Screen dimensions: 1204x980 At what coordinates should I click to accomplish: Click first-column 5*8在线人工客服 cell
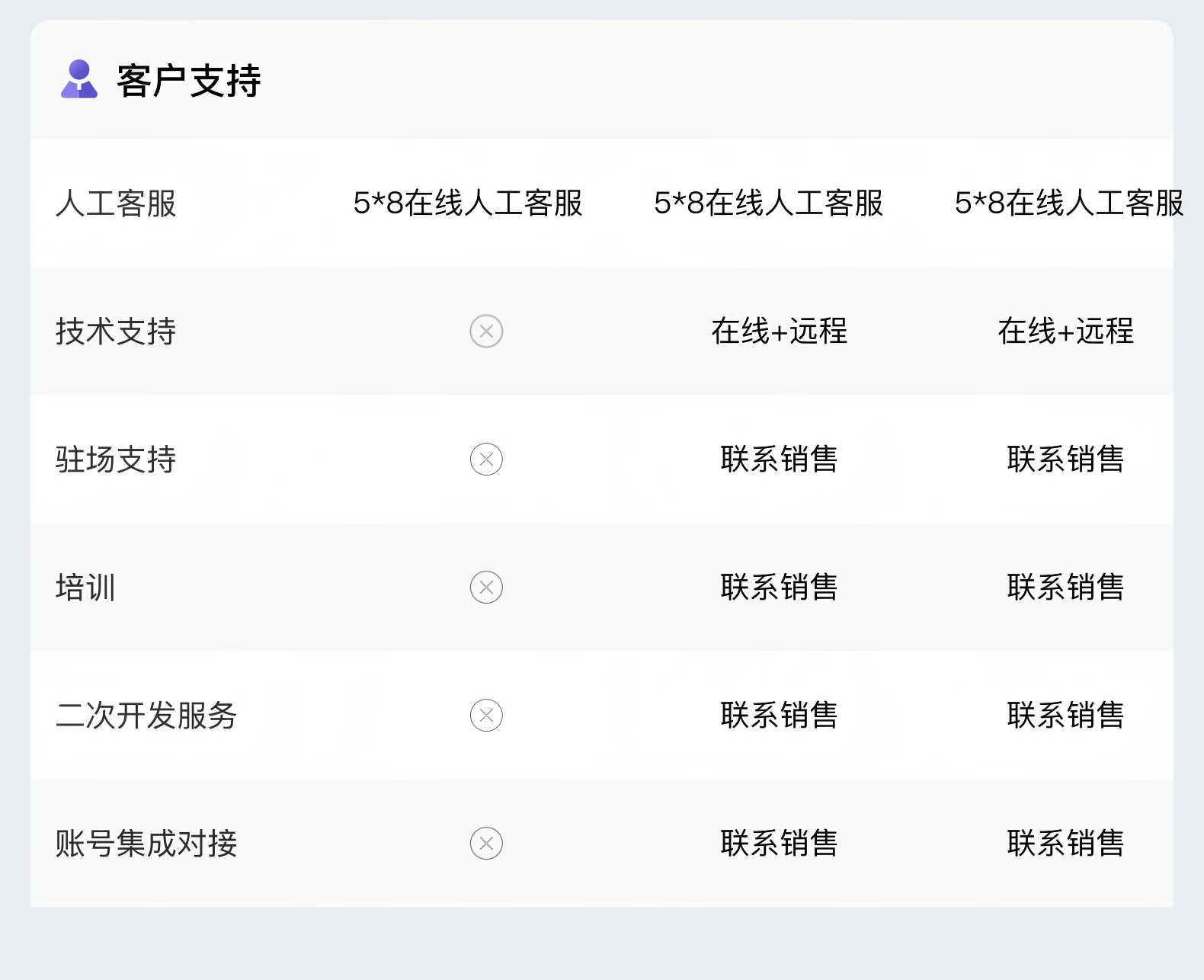pyautogui.click(x=468, y=203)
